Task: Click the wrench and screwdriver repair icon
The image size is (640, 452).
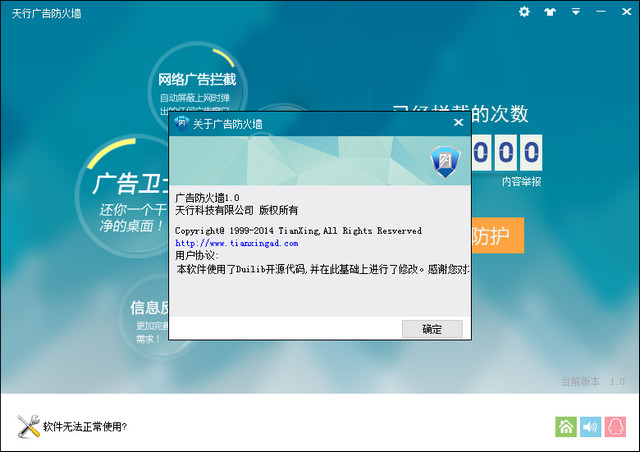Action: pos(27,427)
